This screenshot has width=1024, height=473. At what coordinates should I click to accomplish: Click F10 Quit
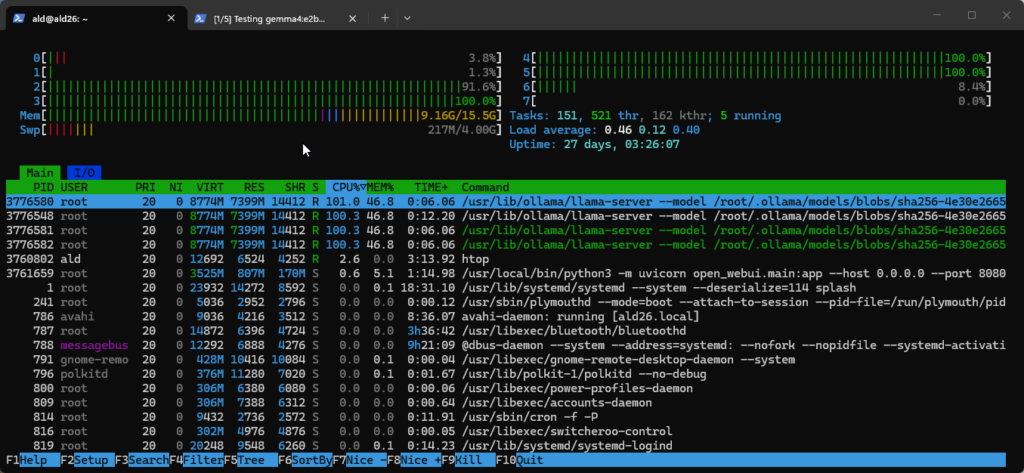pos(519,460)
